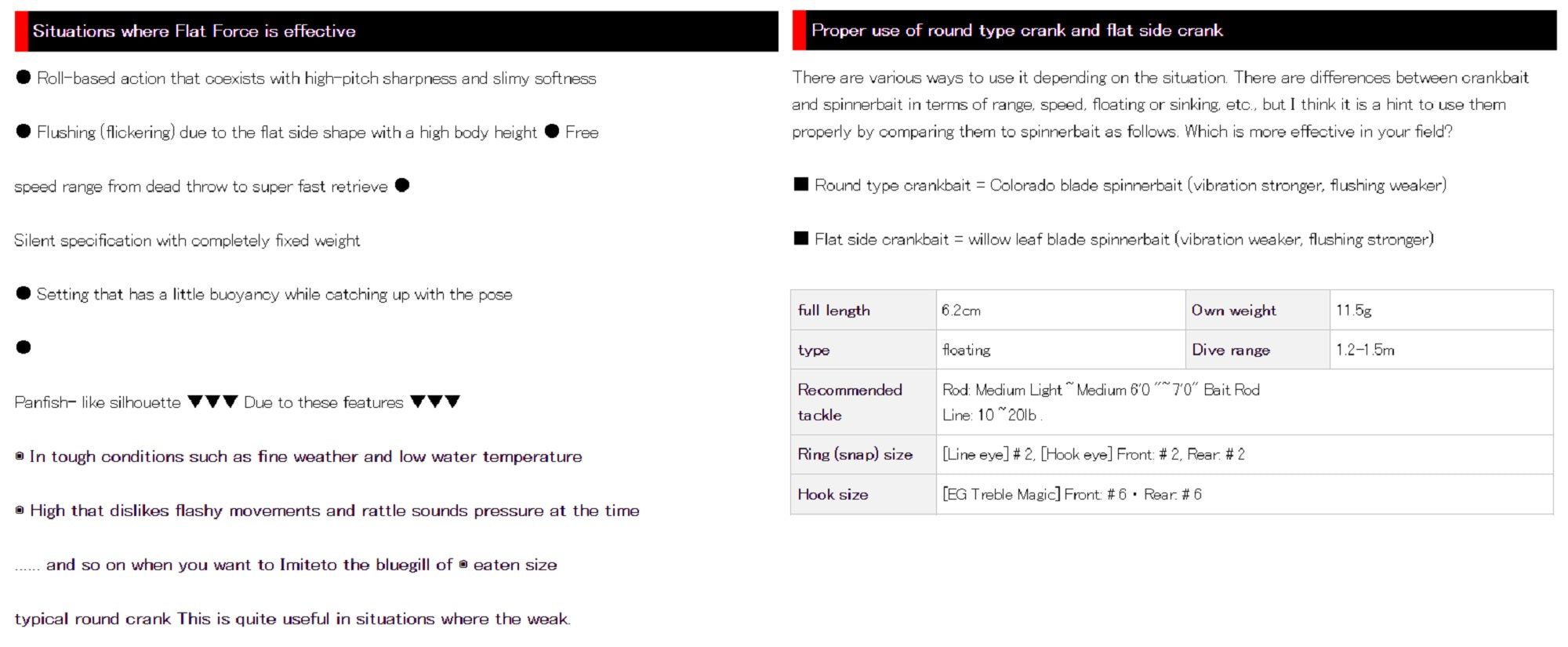This screenshot has height=647, width=1568.
Task: Click the "Proper use of round type crank" heading
Action: 1016,31
